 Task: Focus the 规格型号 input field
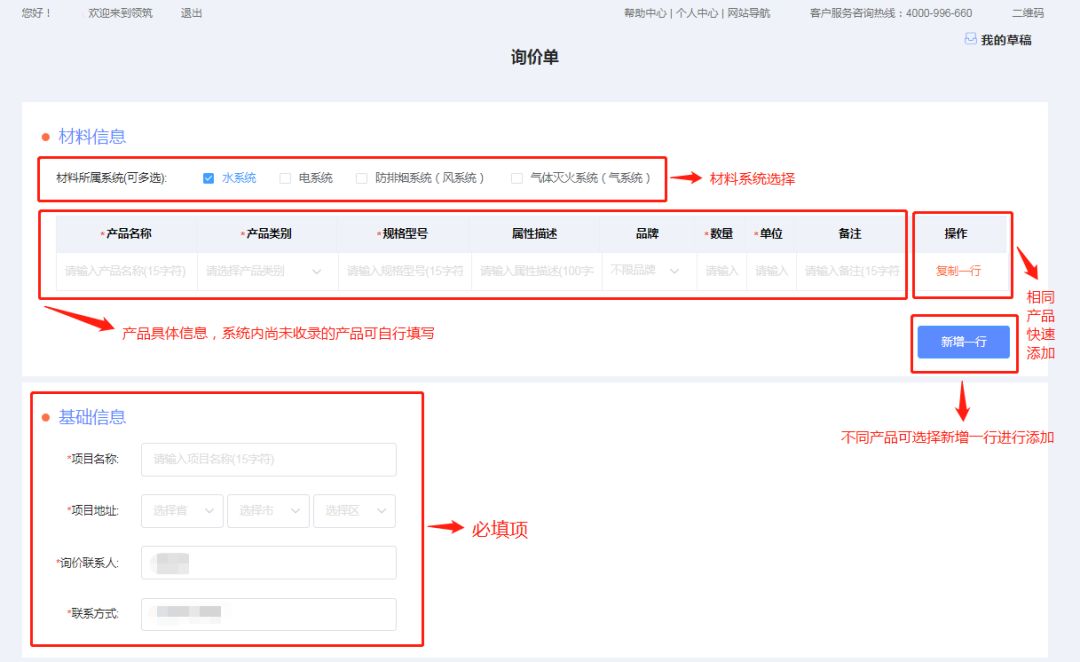404,271
